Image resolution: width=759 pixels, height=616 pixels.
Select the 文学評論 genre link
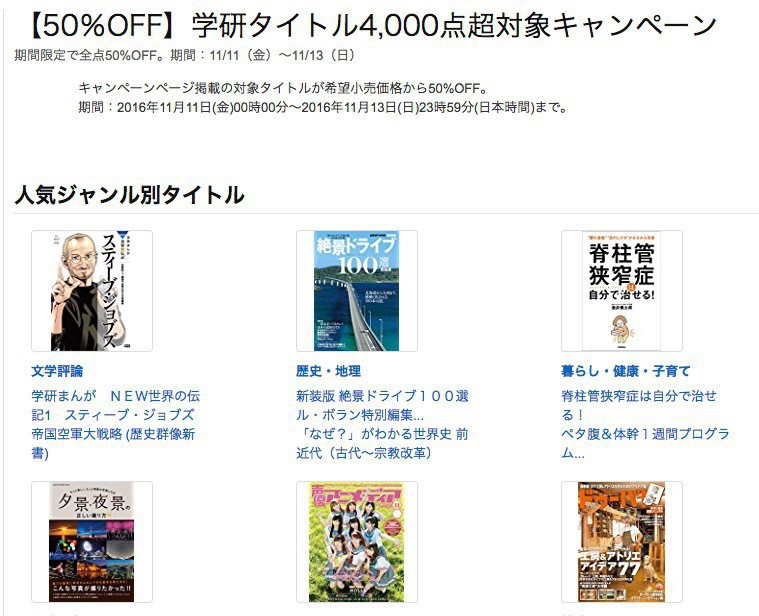(57, 371)
